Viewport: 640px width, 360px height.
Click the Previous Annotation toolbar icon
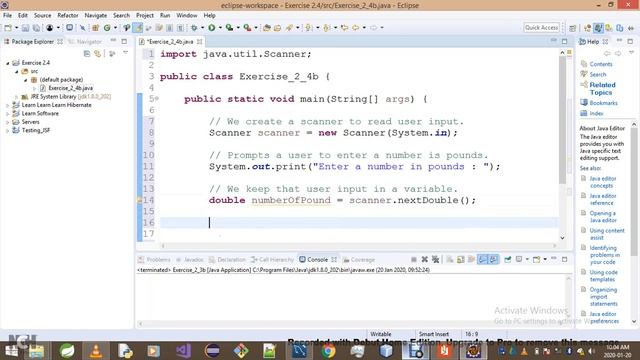tap(326, 28)
